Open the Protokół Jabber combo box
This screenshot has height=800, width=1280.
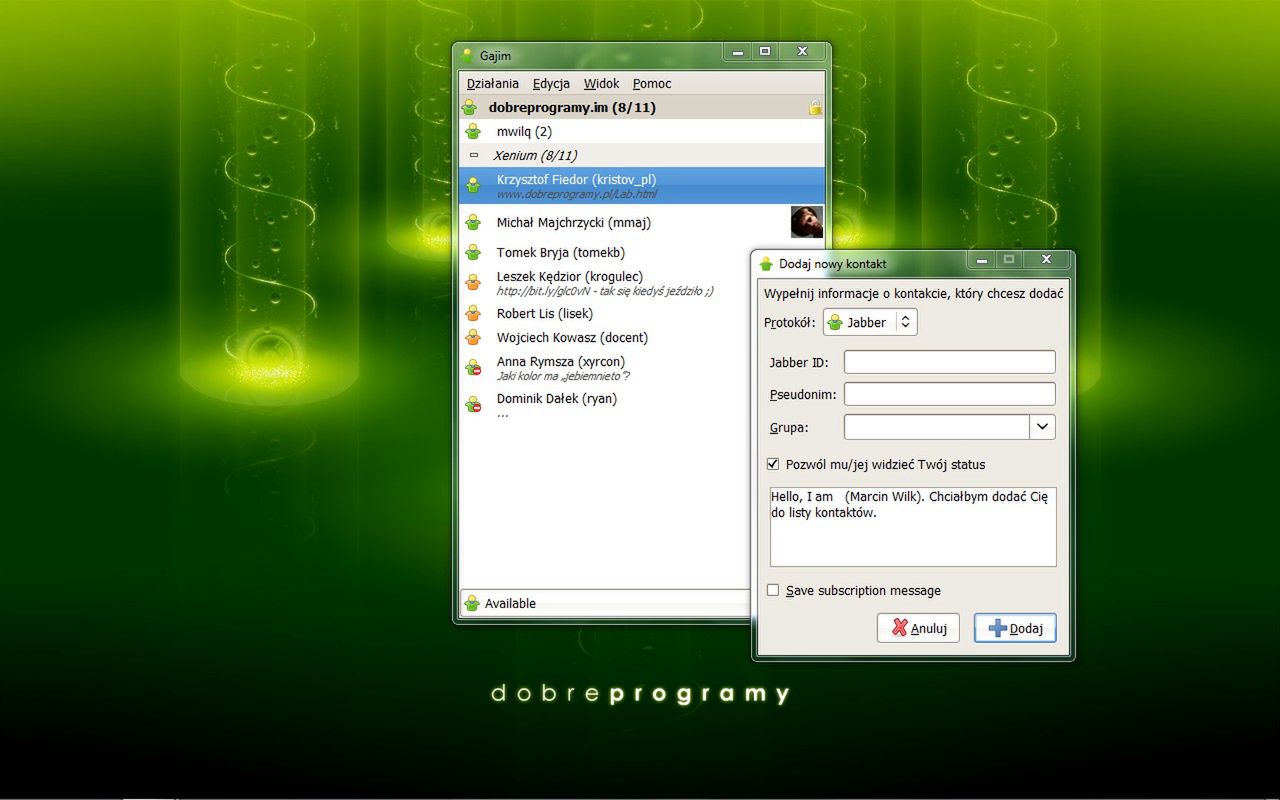(x=870, y=322)
